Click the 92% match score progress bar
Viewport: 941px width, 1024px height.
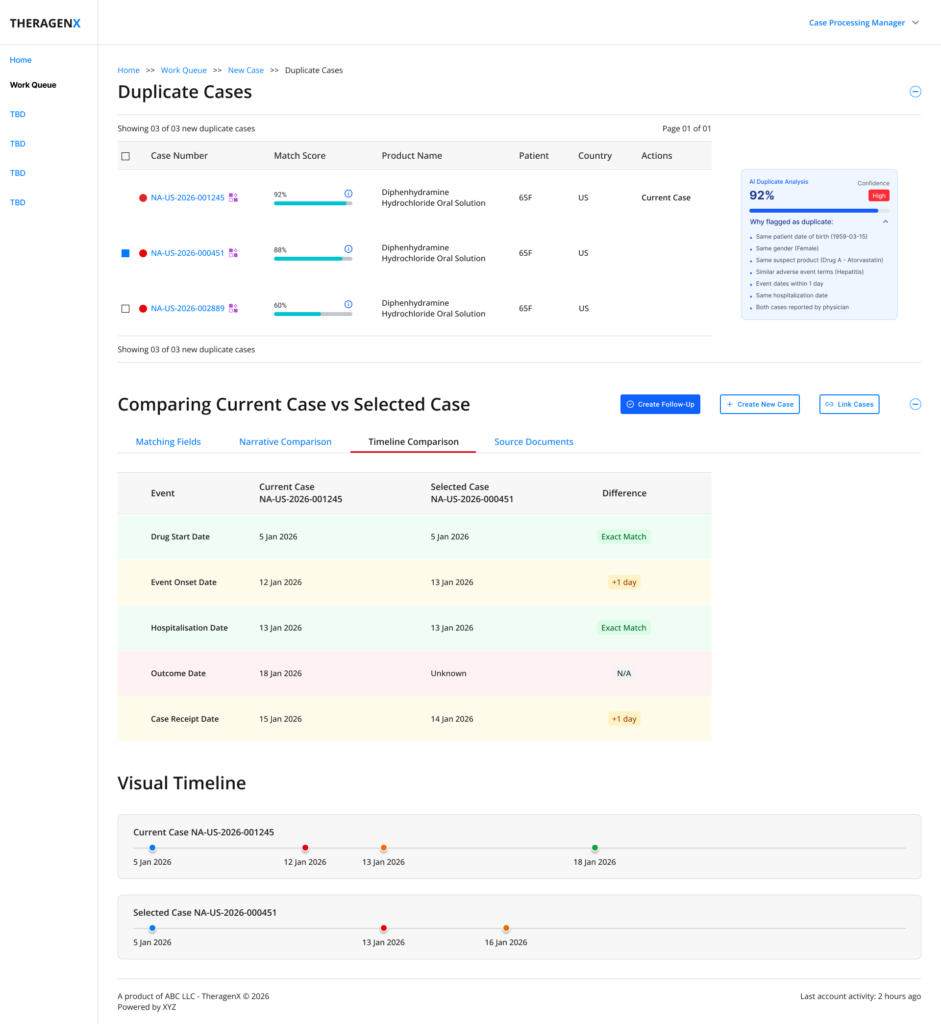313,203
